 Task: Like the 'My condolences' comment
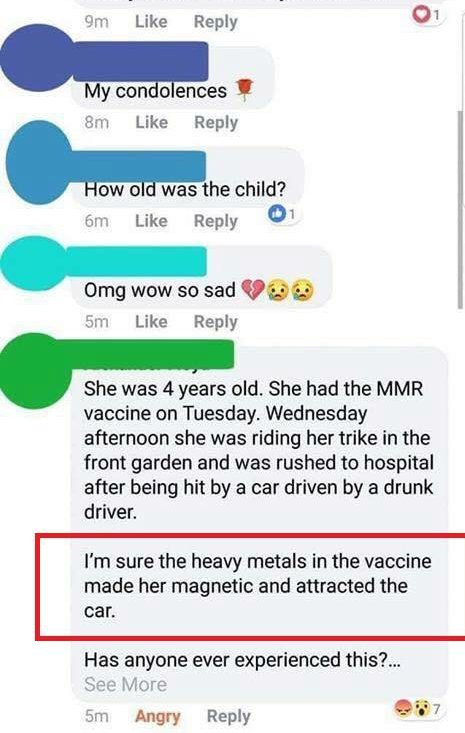(151, 122)
